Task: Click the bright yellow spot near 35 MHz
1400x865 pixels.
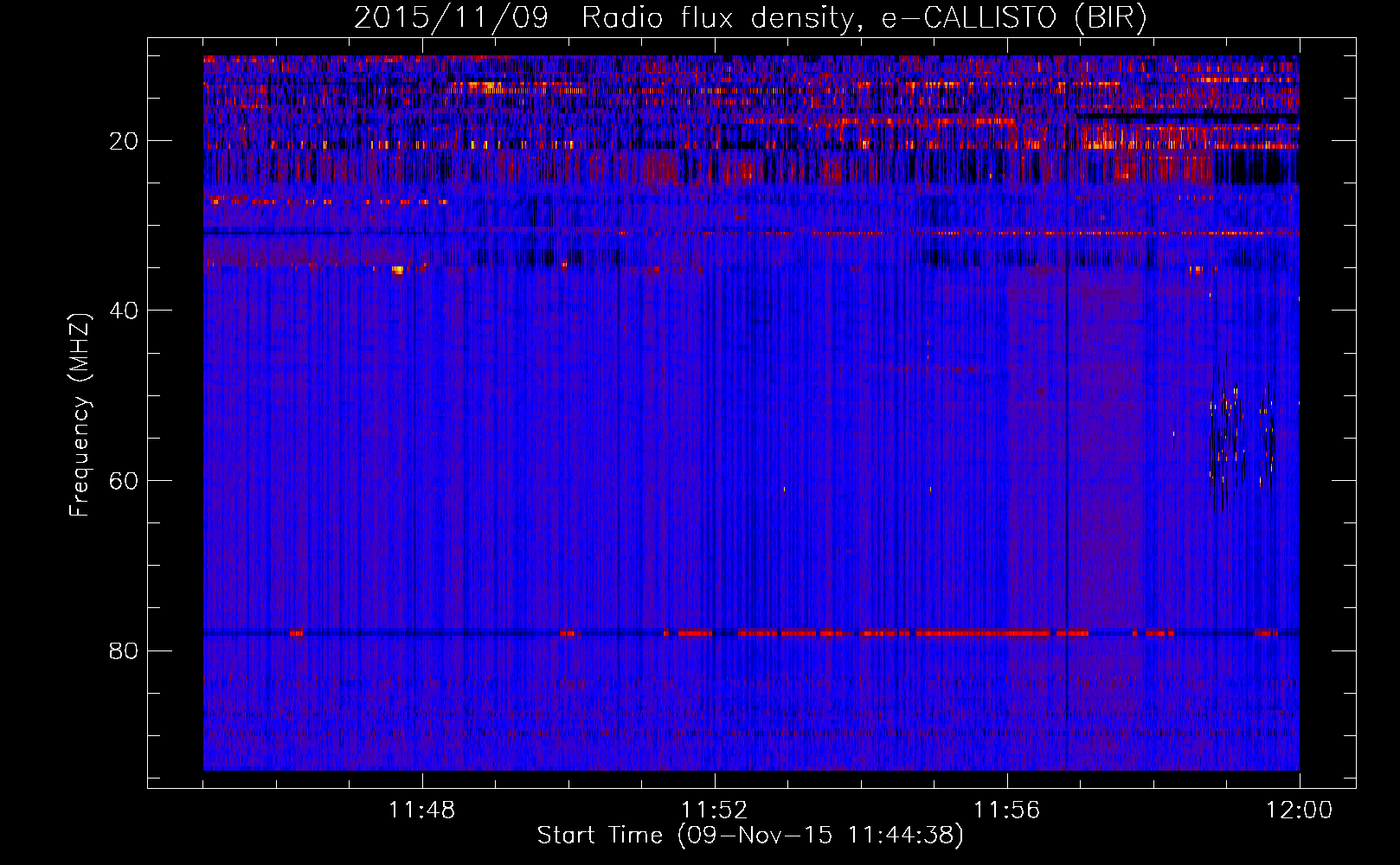Action: pos(397,271)
